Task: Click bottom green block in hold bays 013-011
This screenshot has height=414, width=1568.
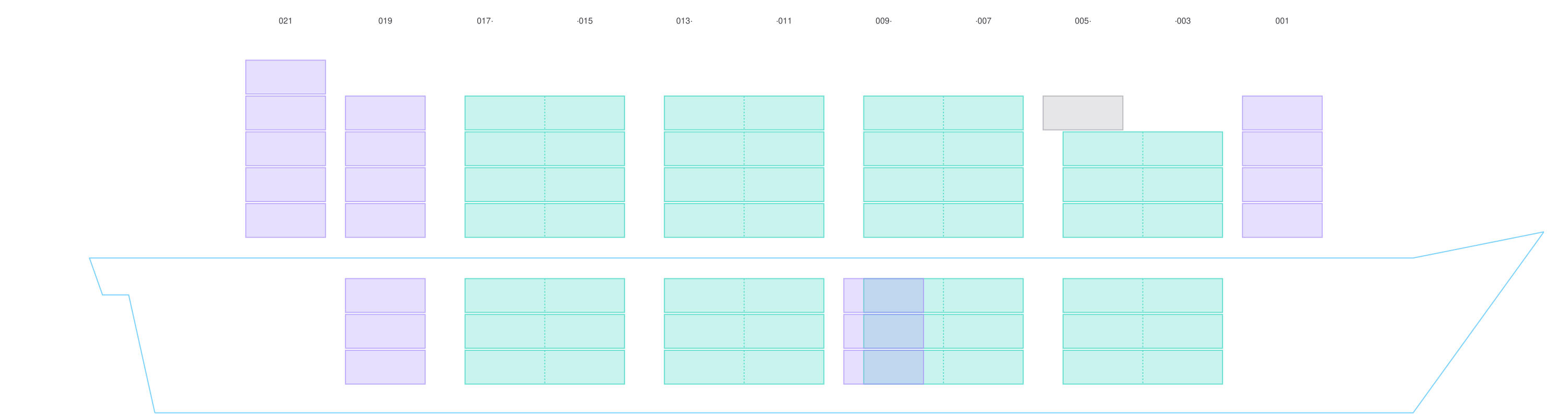Action: 744,349
